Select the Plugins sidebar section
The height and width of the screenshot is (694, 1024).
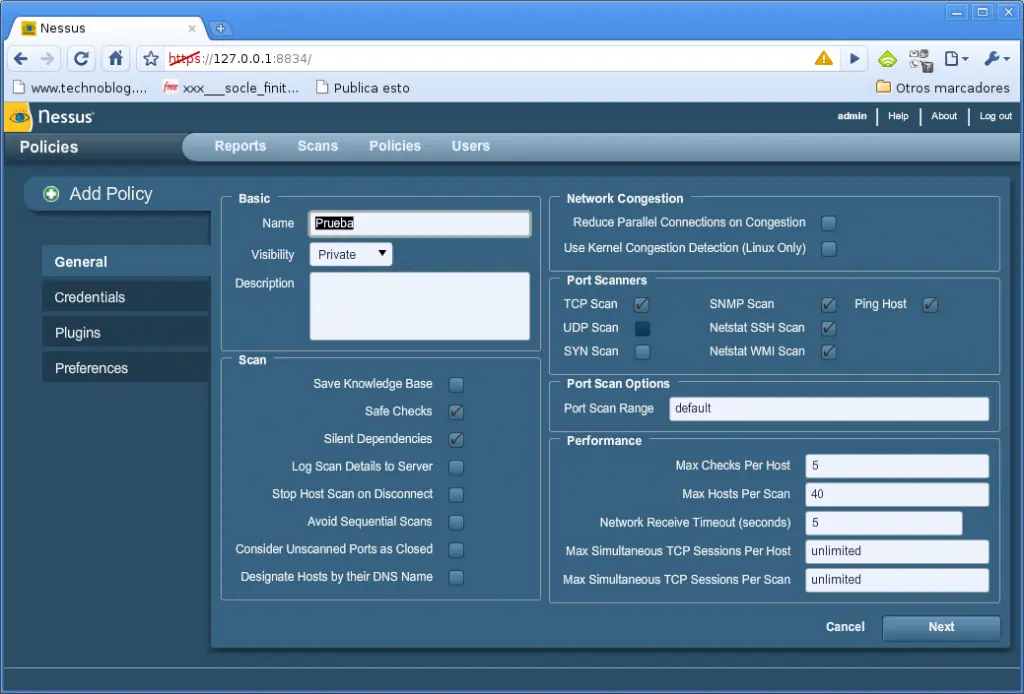tap(126, 332)
